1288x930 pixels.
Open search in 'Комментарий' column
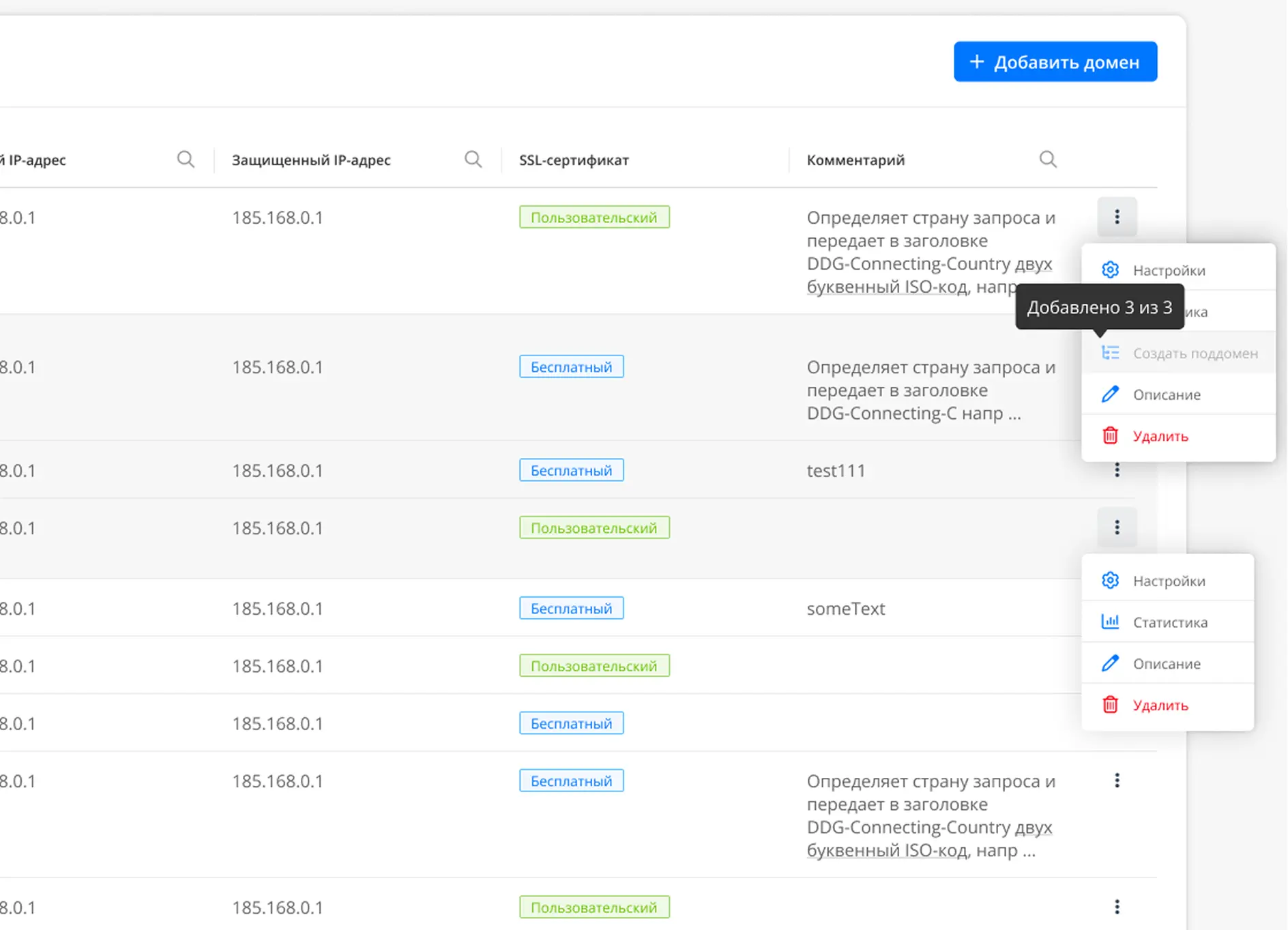[1048, 160]
